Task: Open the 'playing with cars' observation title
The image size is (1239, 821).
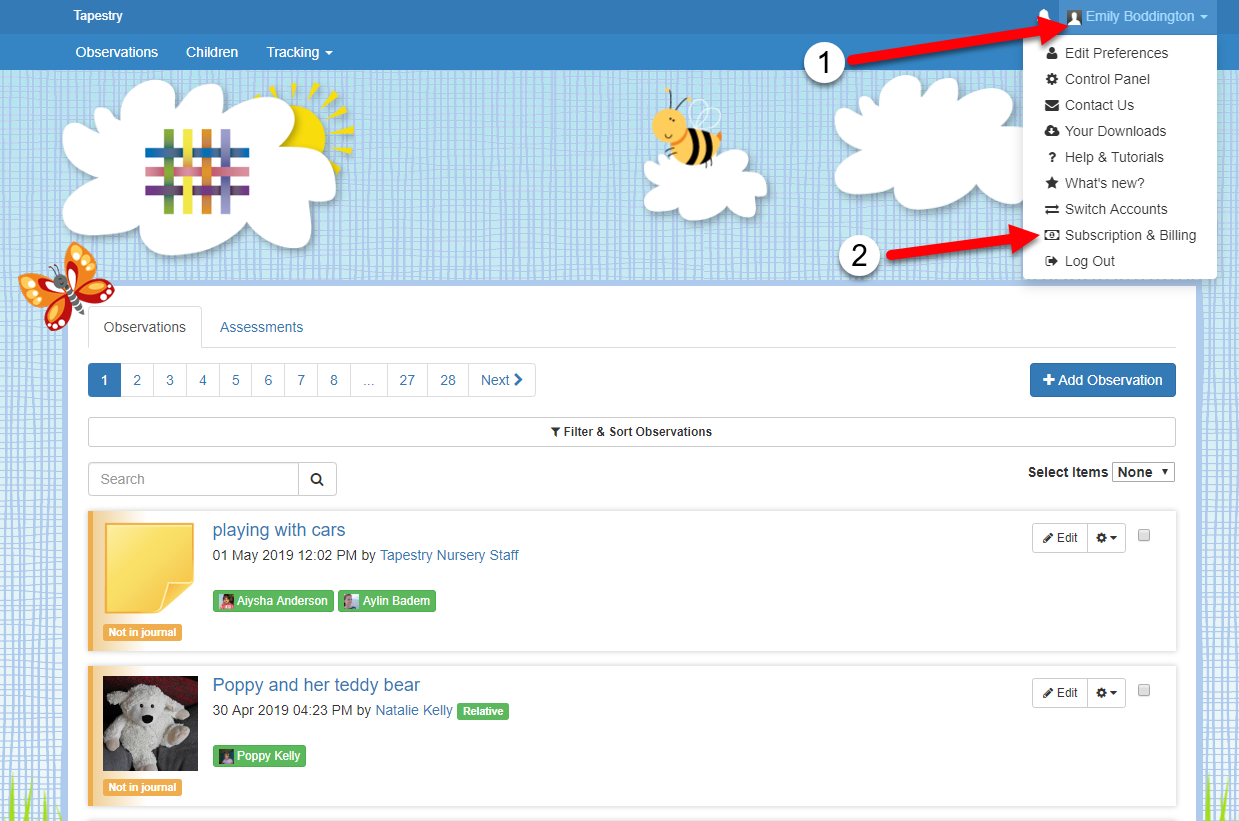Action: (x=279, y=530)
